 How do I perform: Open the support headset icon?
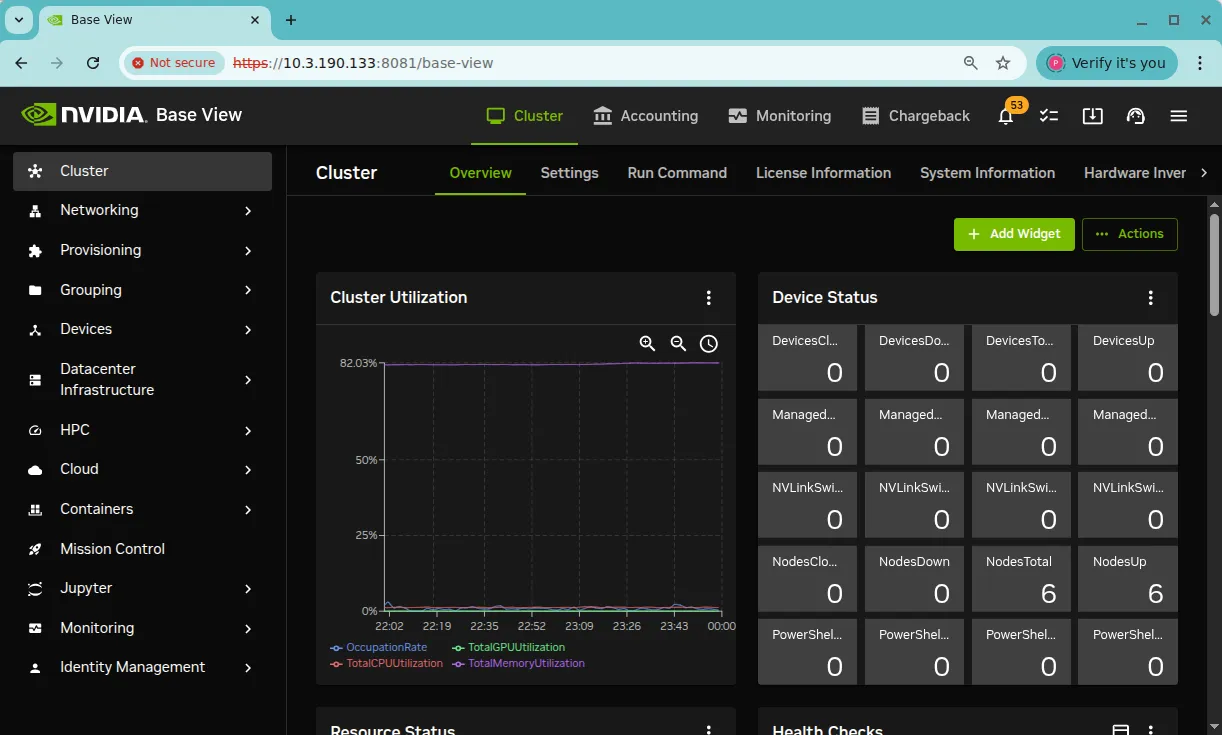click(x=1135, y=116)
